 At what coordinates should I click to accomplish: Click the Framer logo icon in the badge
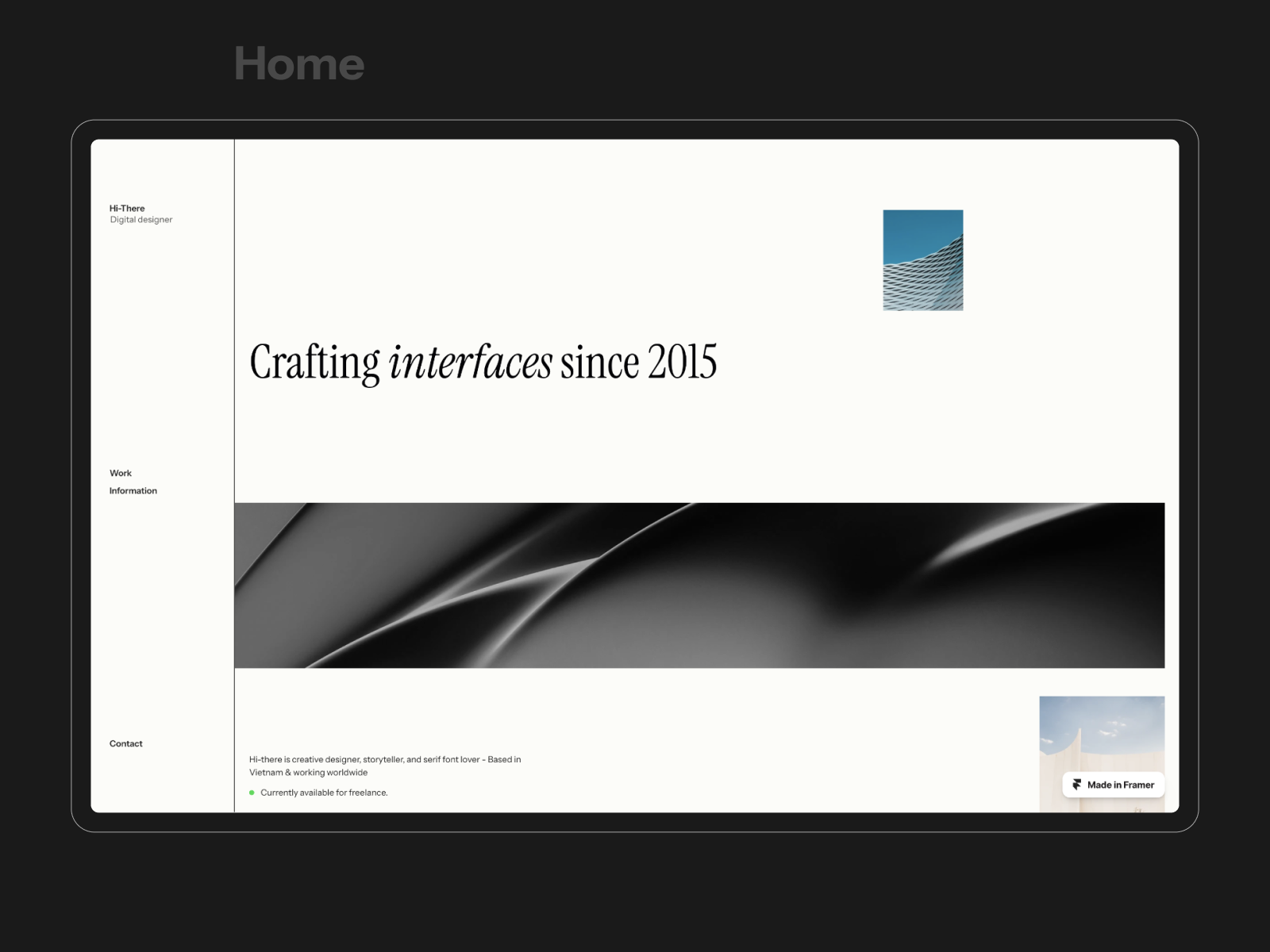(1076, 785)
